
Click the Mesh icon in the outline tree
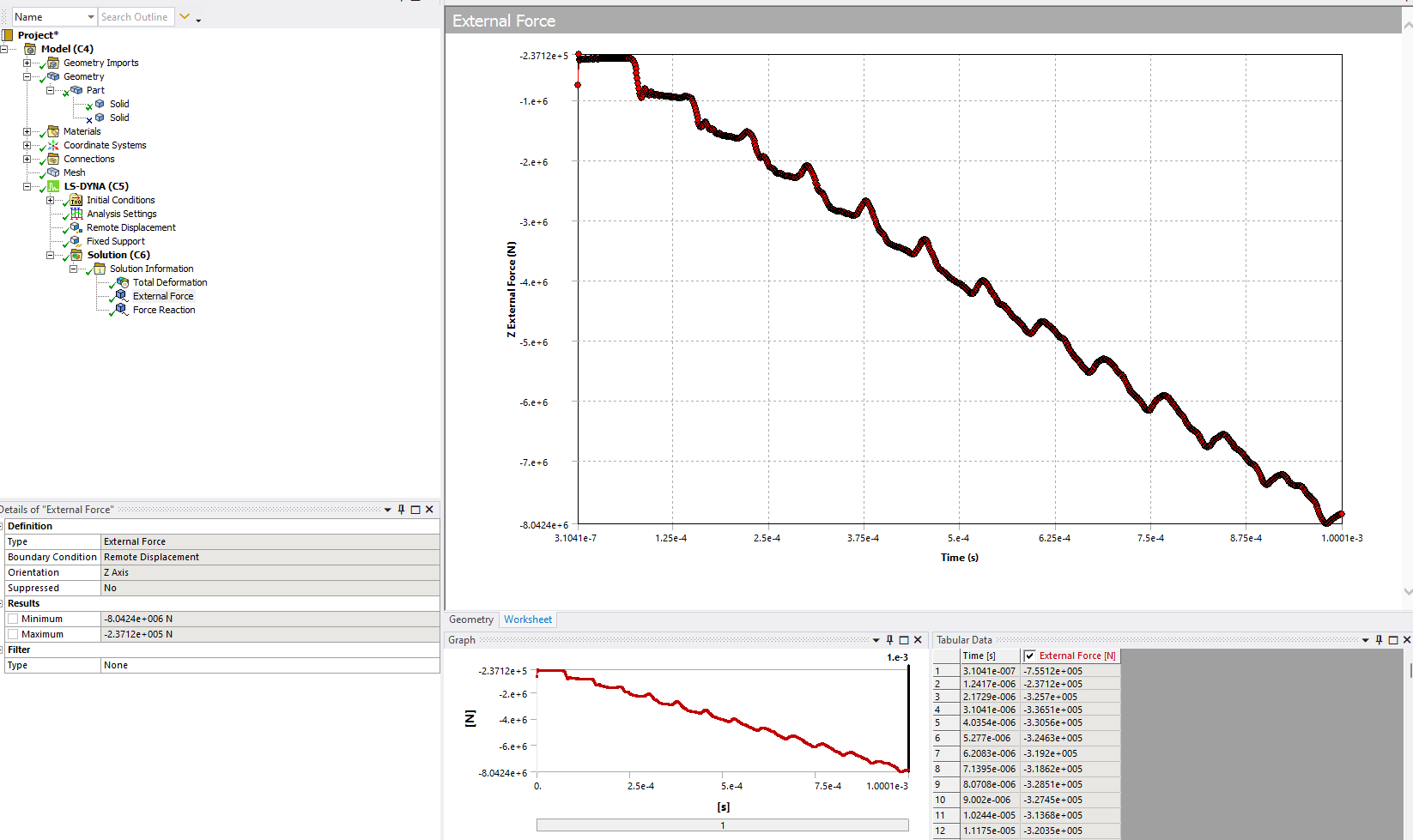point(53,172)
